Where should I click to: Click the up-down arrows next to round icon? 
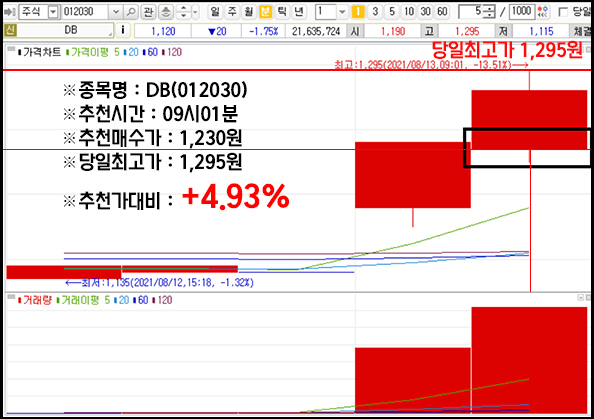[184, 12]
